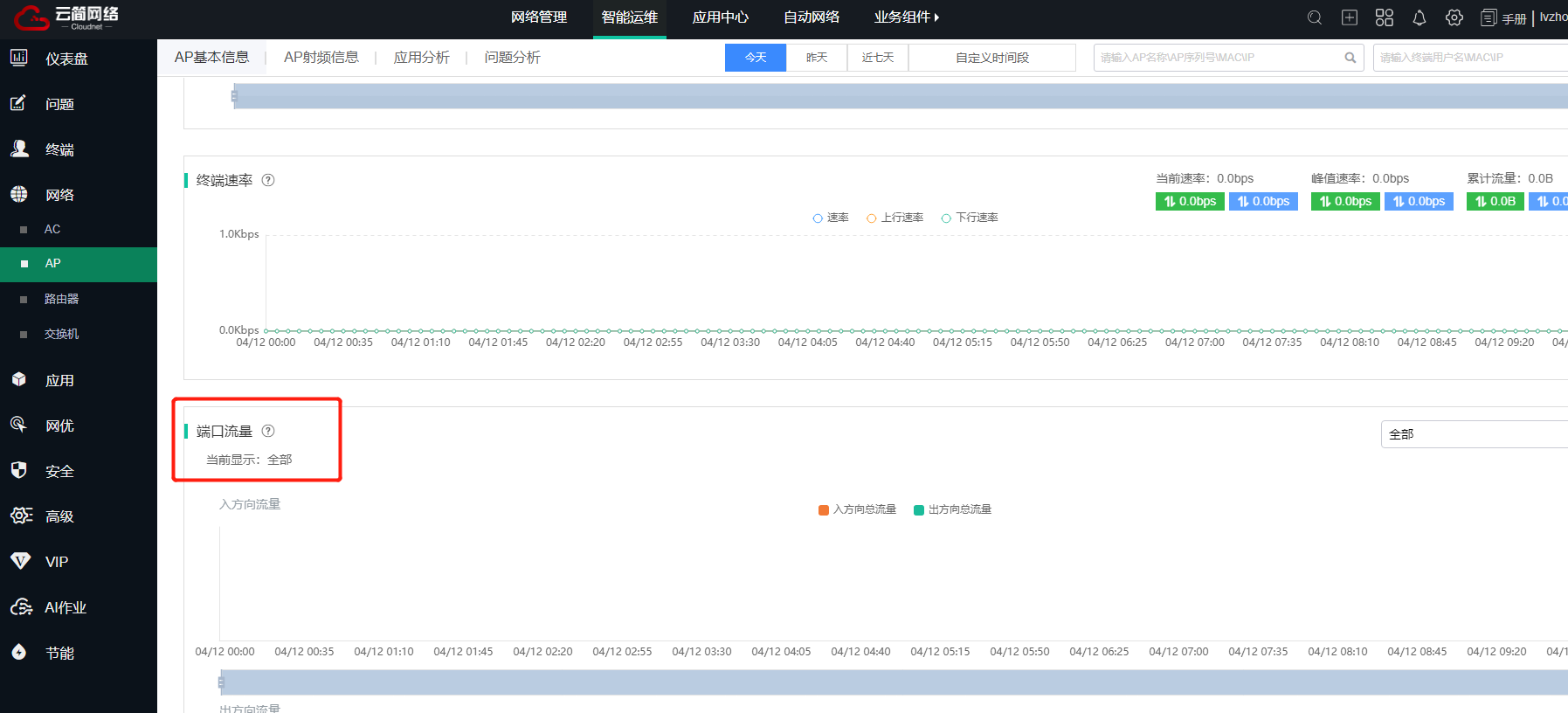Click the port traffic time range slider bar
This screenshot has width=1568, height=713.
click(x=891, y=682)
